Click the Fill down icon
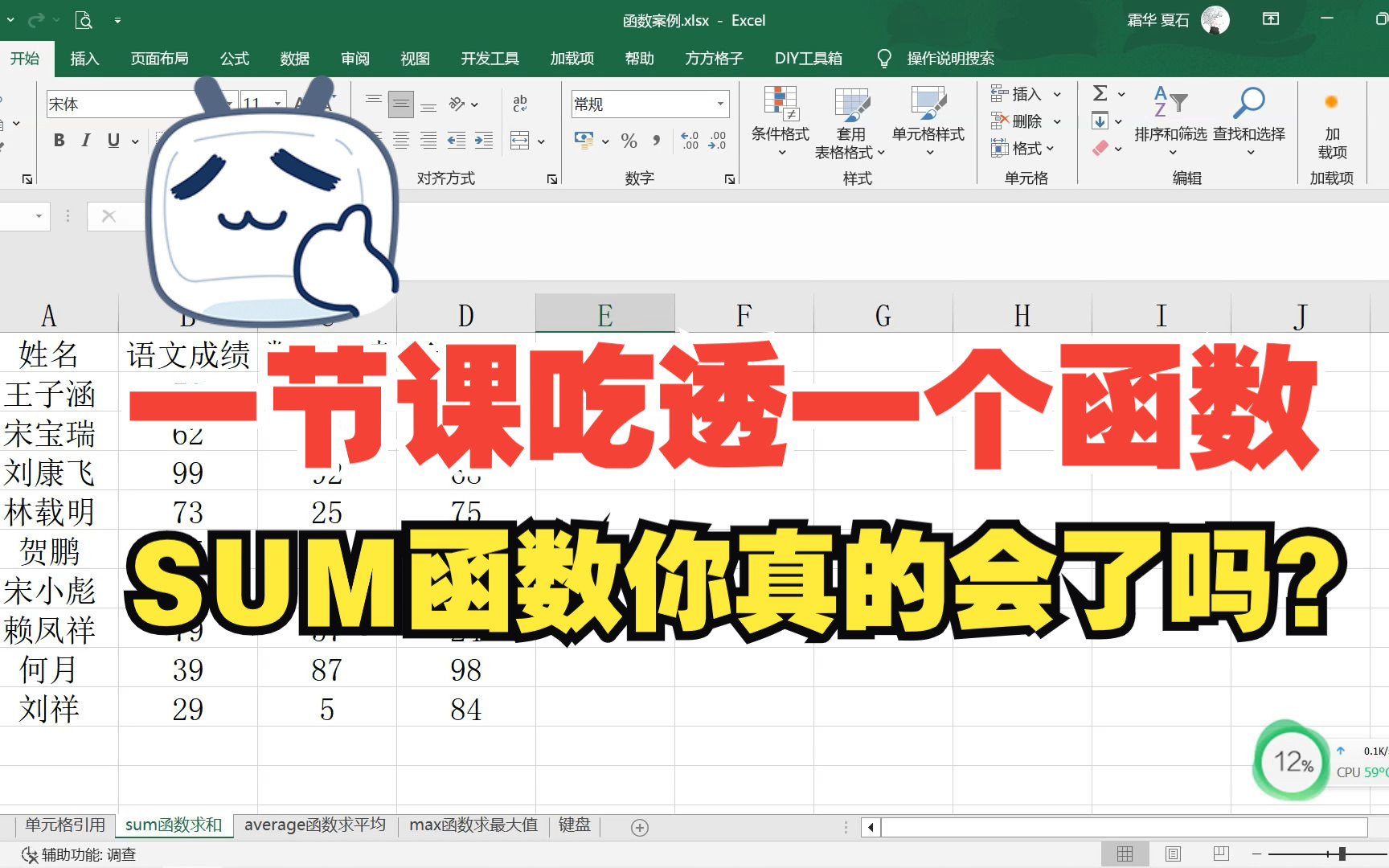This screenshot has height=868, width=1389. [1100, 121]
